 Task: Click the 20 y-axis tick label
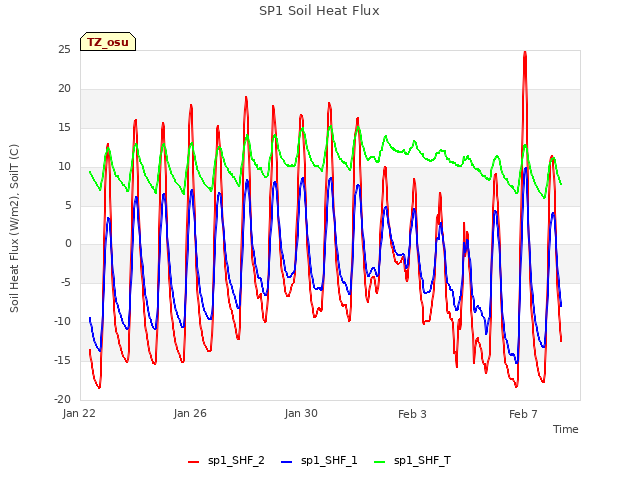point(64,89)
